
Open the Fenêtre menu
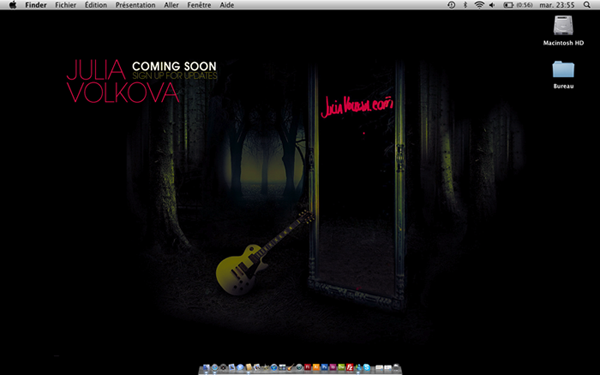point(199,5)
